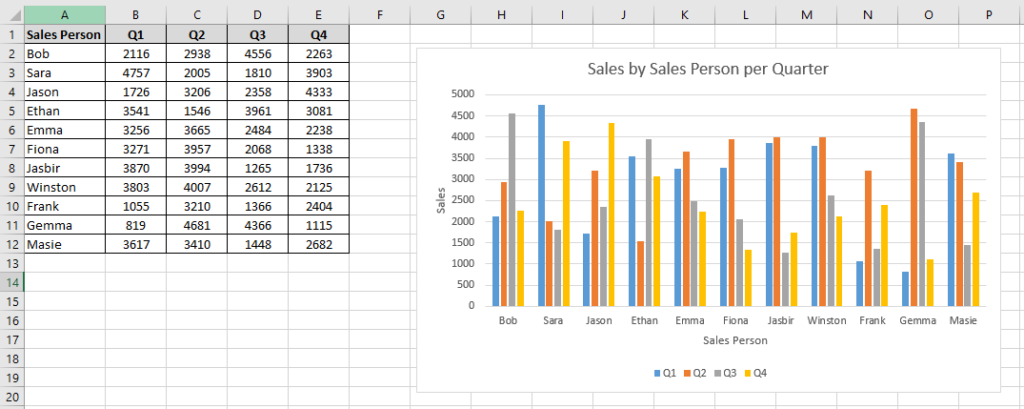Click cell A1 Sales Person header

point(64,34)
